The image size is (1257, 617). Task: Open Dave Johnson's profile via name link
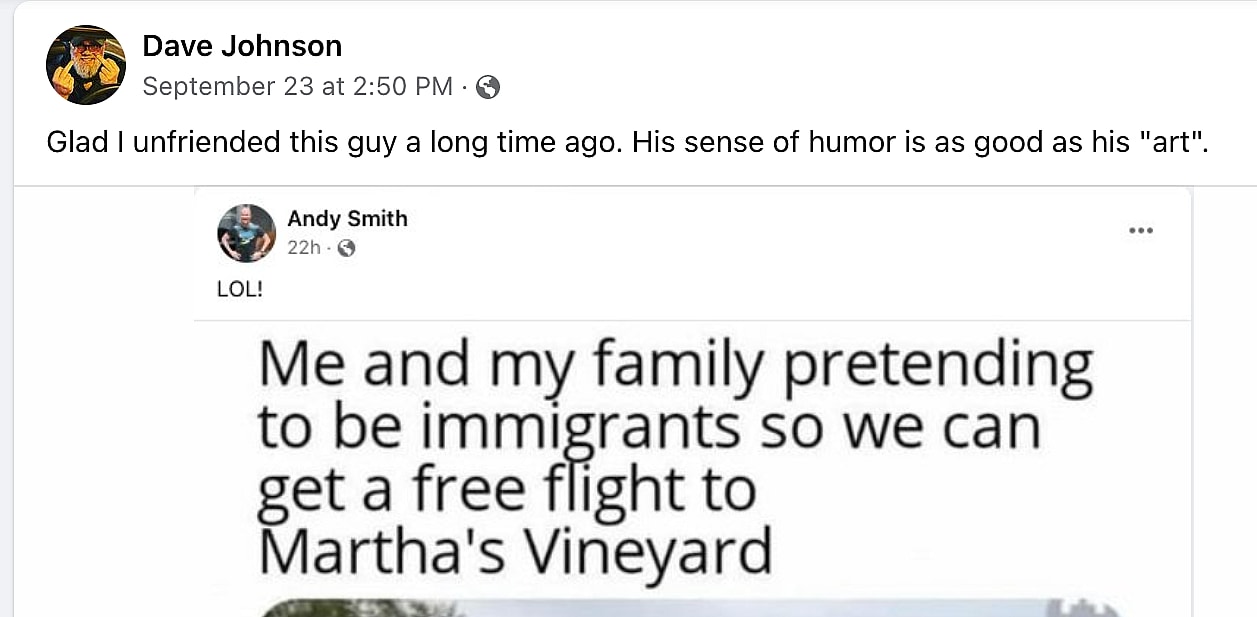242,46
